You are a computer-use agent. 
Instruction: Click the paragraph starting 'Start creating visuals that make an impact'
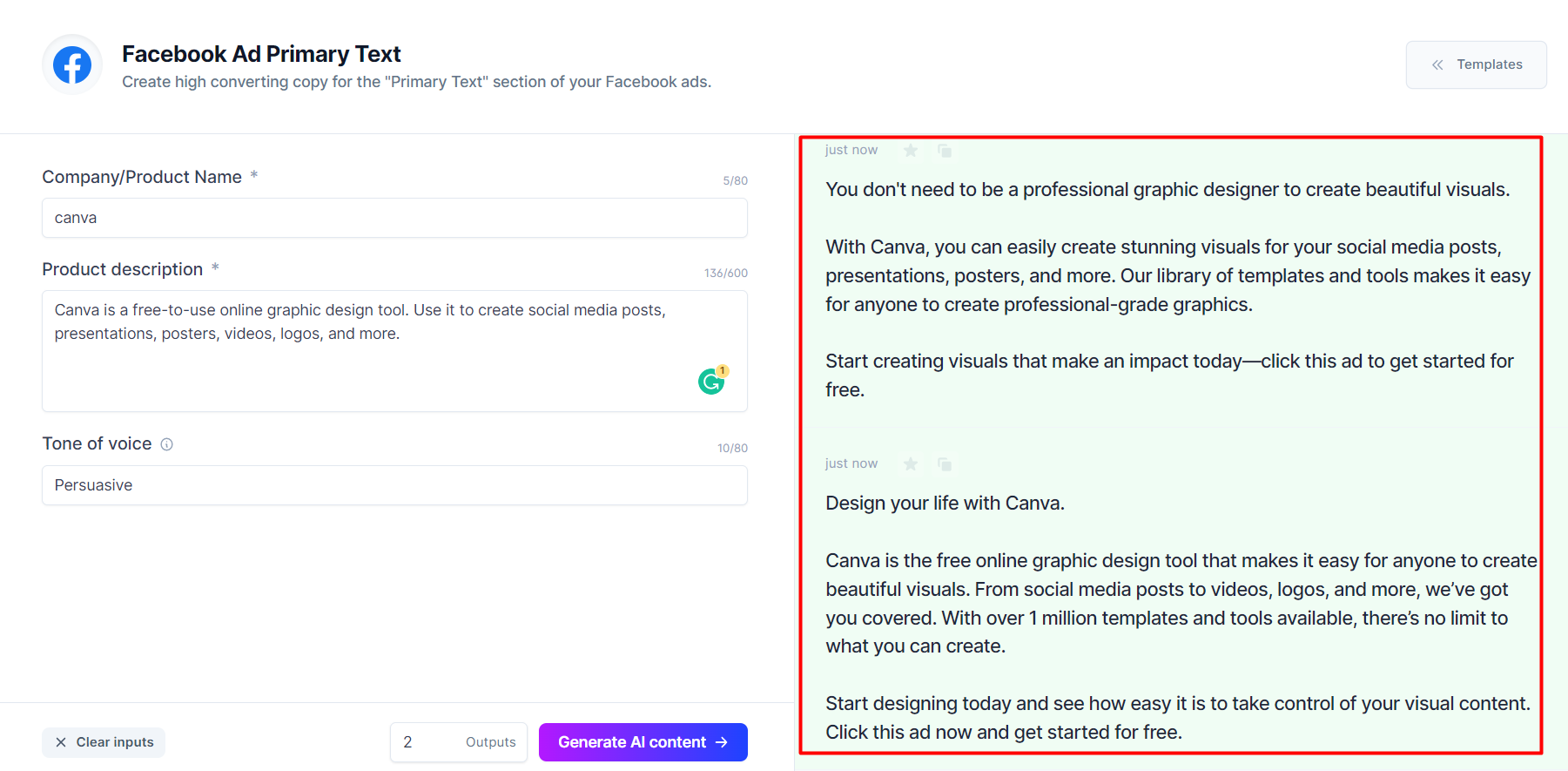click(1169, 375)
